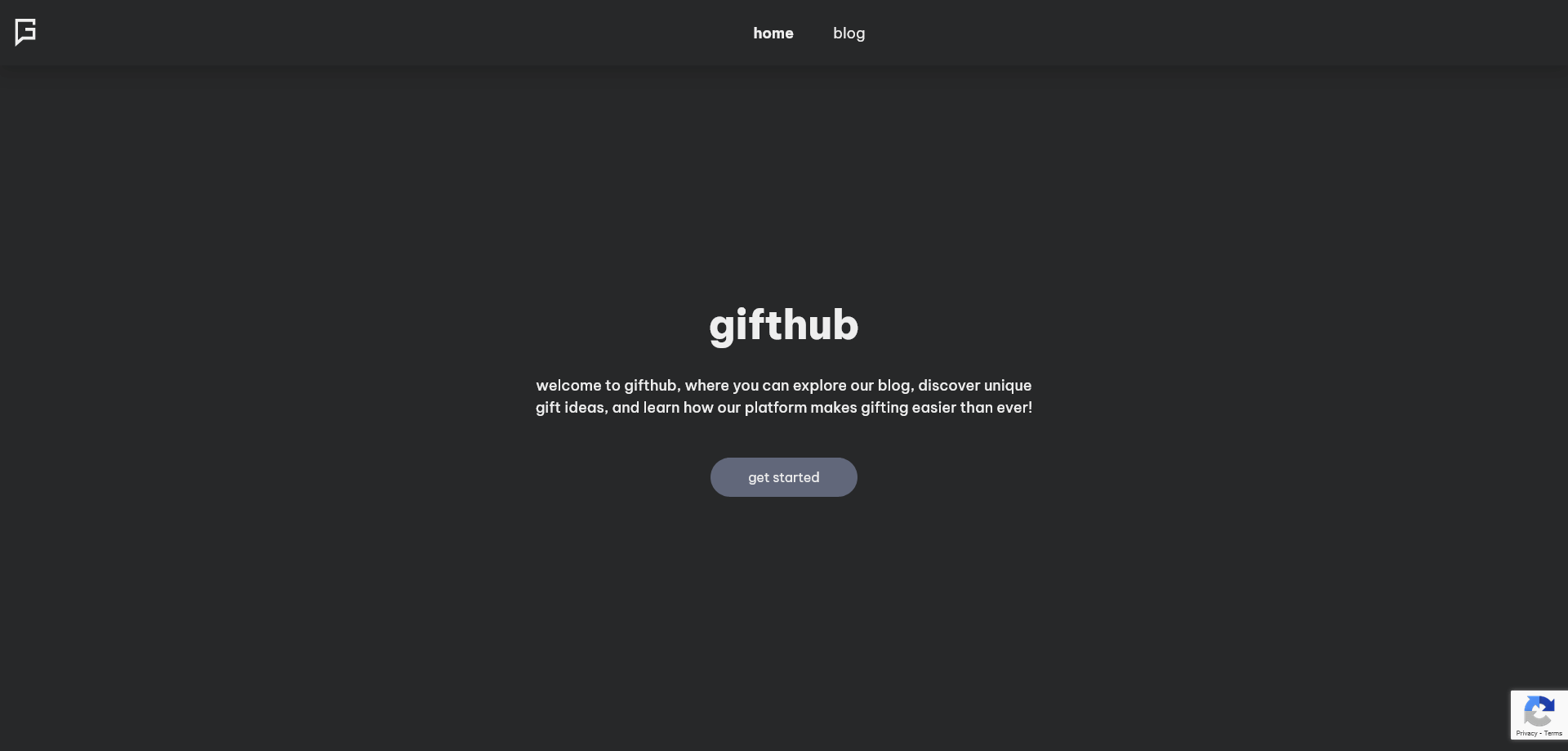Open the reCAPTCHA Privacy link
The height and width of the screenshot is (751, 1568).
click(1526, 734)
